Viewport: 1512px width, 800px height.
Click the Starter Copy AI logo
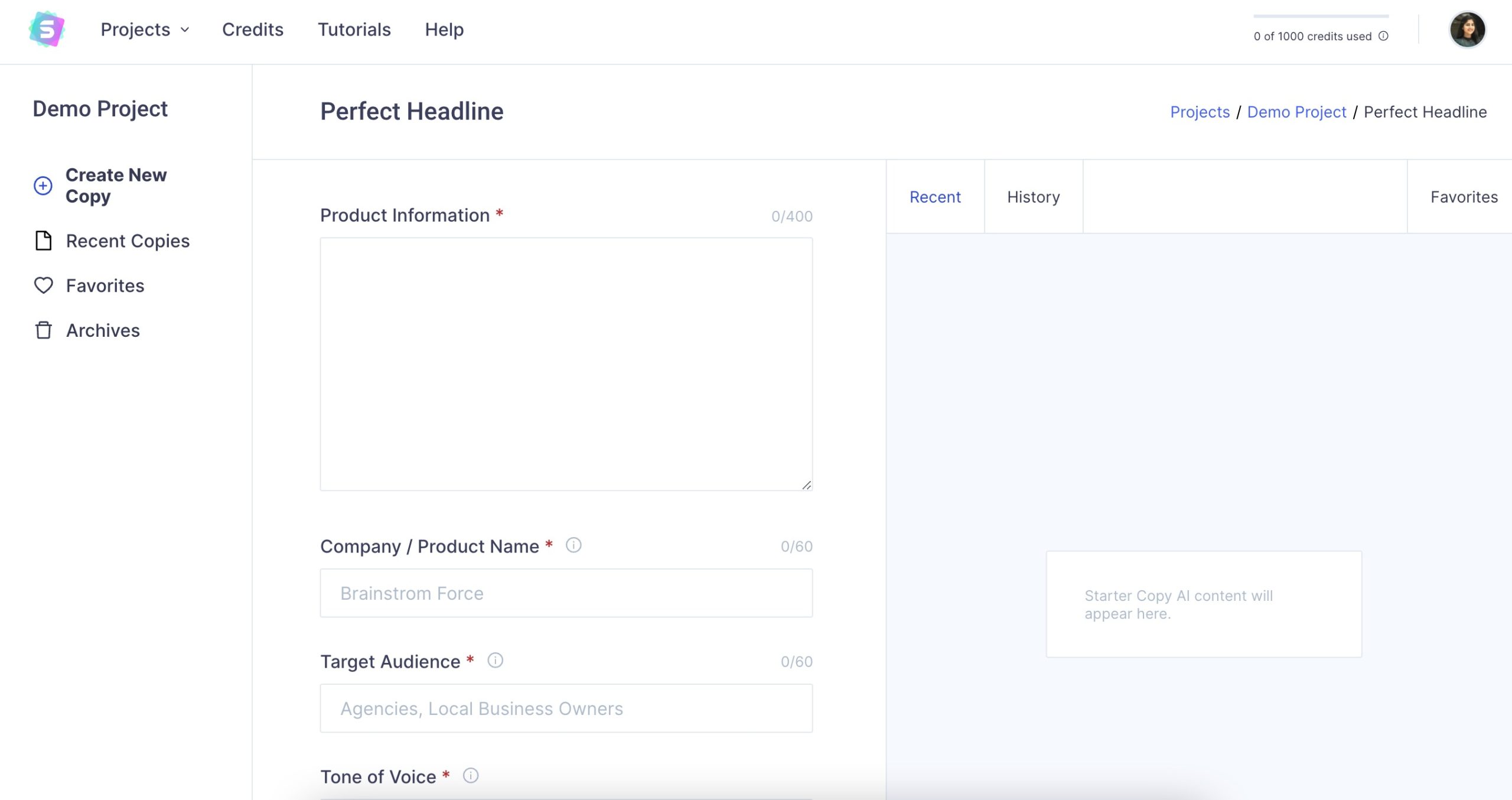47,29
